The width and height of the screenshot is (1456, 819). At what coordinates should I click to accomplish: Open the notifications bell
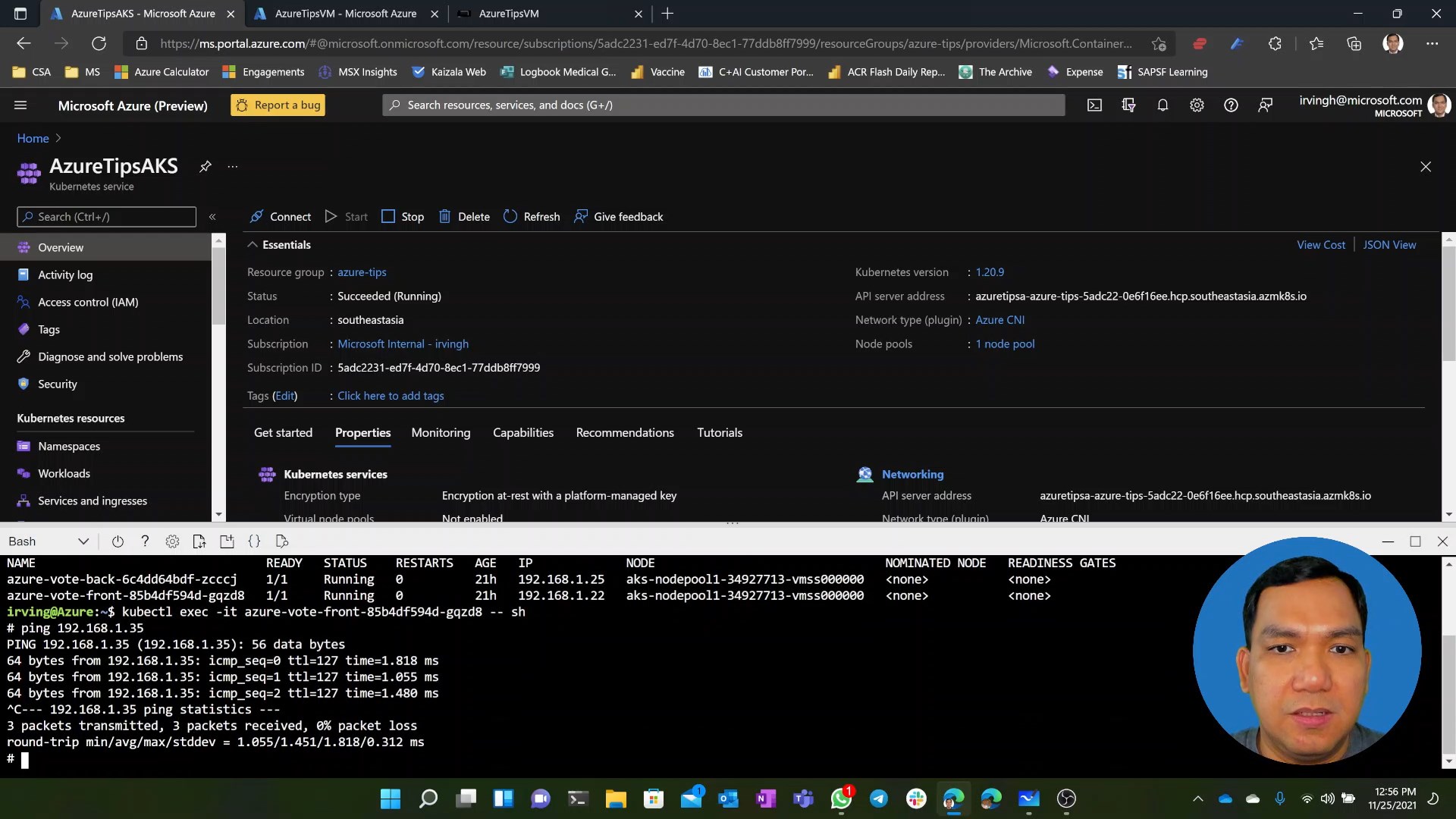point(1163,105)
